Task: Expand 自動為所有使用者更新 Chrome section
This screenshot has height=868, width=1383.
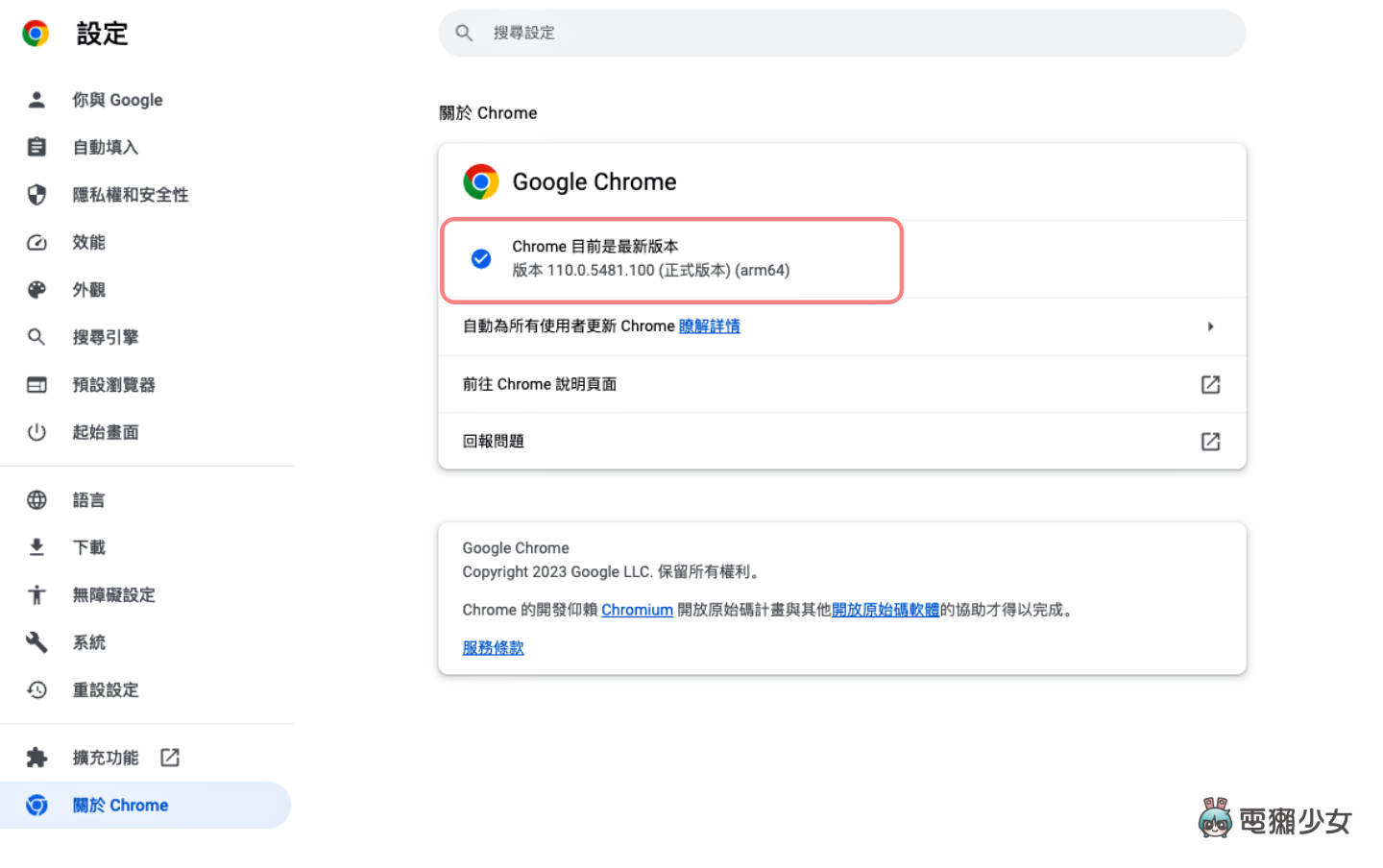Action: (x=1210, y=326)
